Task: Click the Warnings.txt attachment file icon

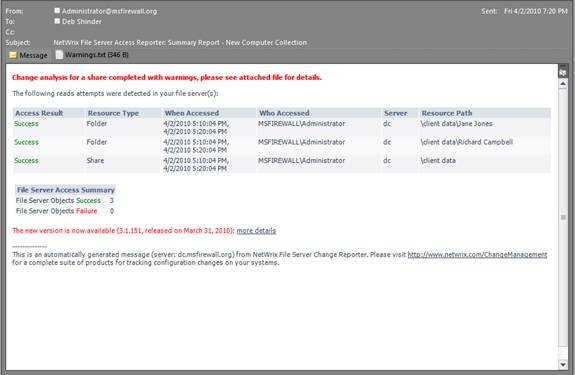Action: click(59, 55)
